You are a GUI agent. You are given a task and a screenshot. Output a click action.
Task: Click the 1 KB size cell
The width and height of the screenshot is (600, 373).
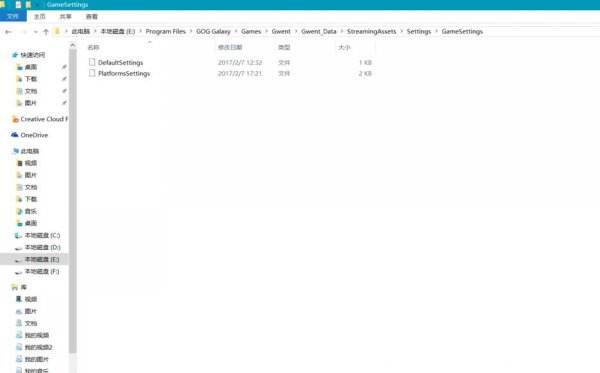[365, 62]
